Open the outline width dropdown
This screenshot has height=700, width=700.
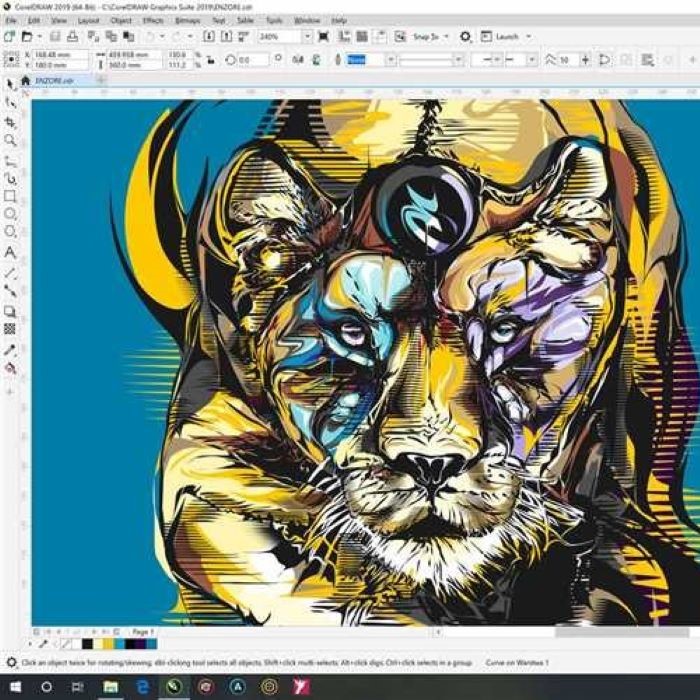point(391,60)
